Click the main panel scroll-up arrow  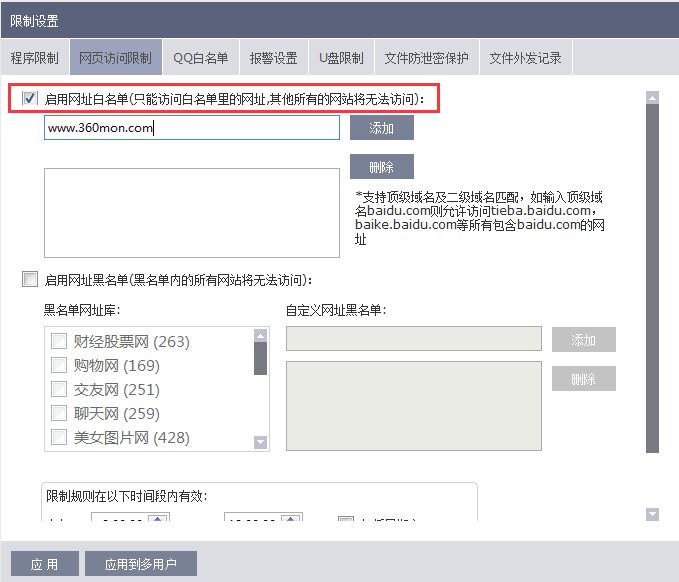click(652, 98)
